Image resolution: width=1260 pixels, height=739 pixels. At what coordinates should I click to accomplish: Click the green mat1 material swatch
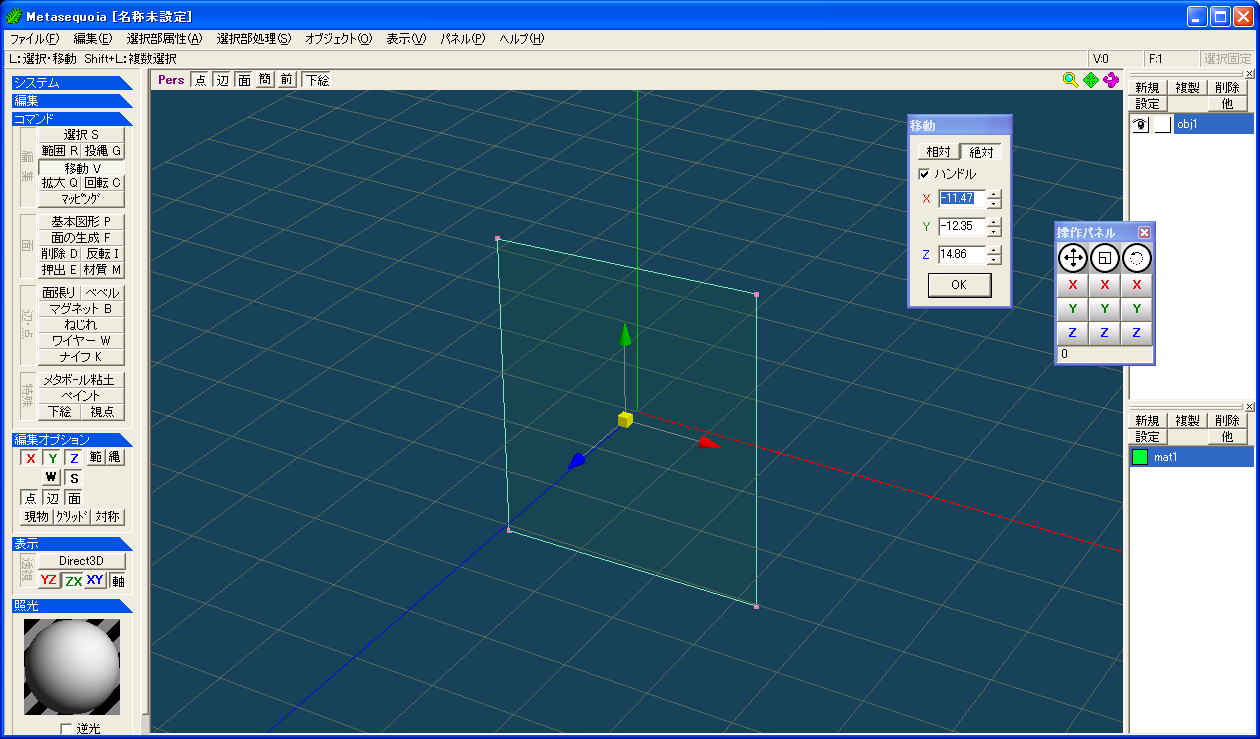pyautogui.click(x=1139, y=457)
